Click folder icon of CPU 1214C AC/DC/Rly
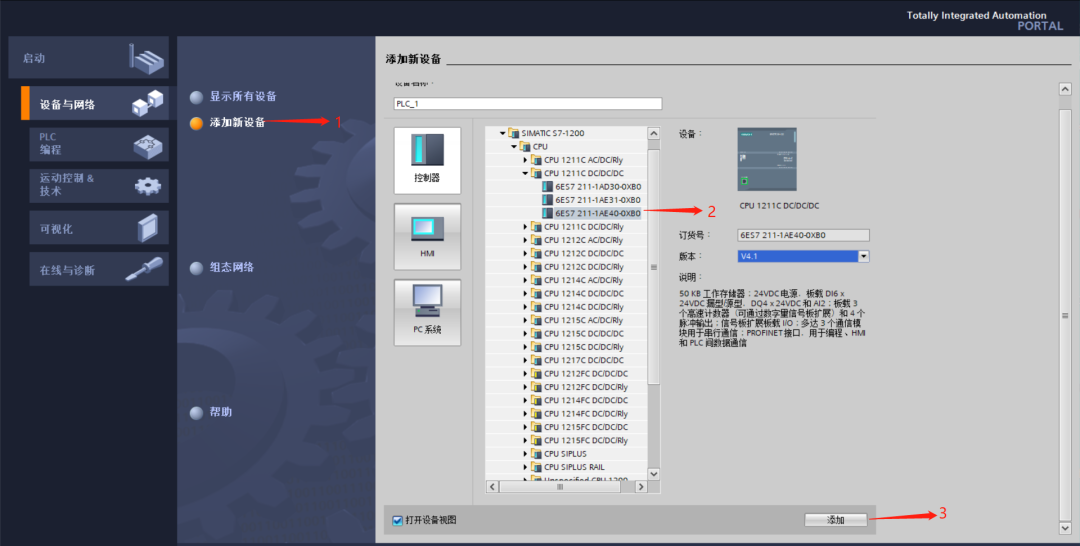Viewport: 1080px width, 546px height. click(537, 280)
